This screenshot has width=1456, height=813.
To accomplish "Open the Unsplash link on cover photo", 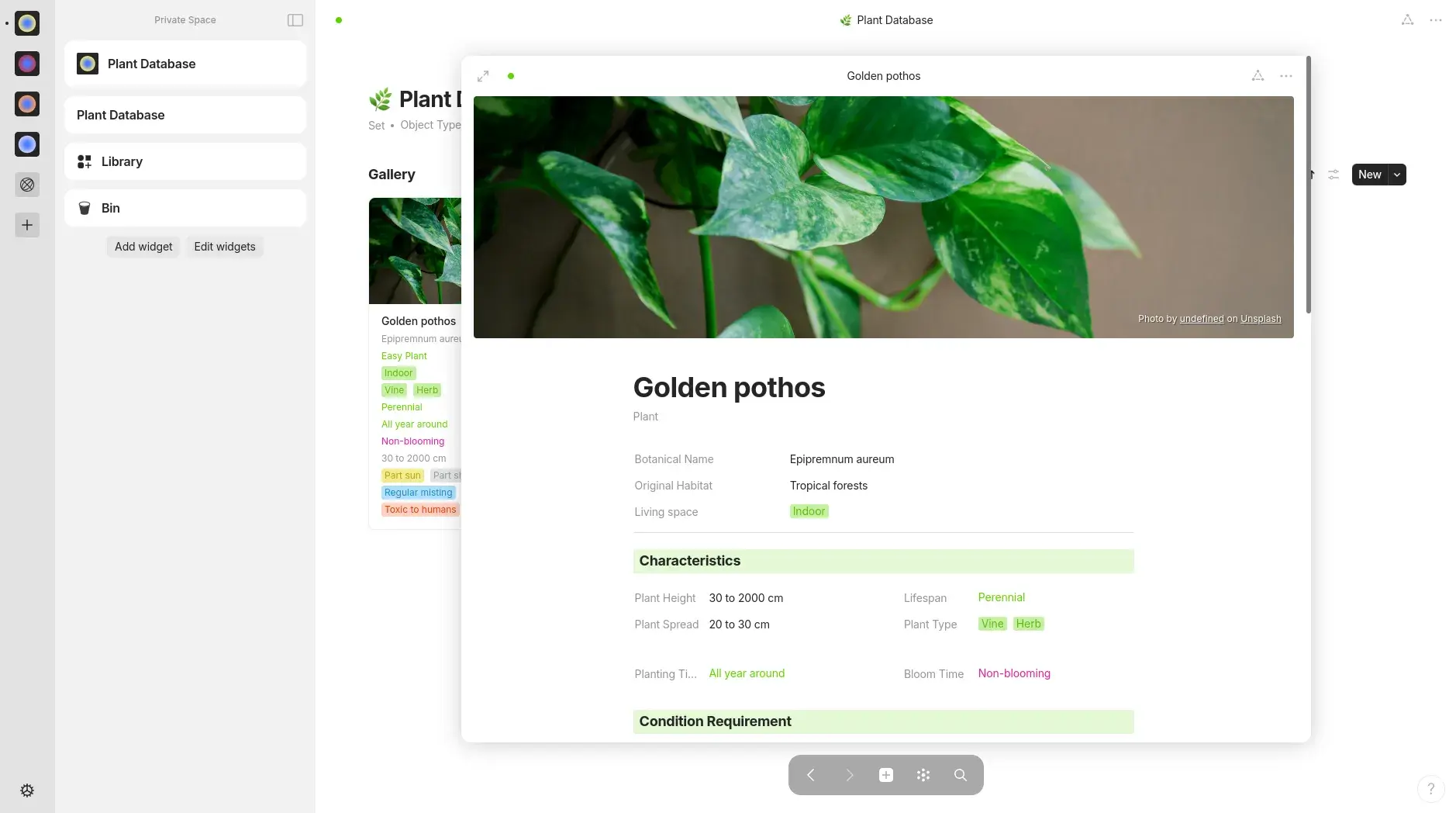I will click(1260, 319).
